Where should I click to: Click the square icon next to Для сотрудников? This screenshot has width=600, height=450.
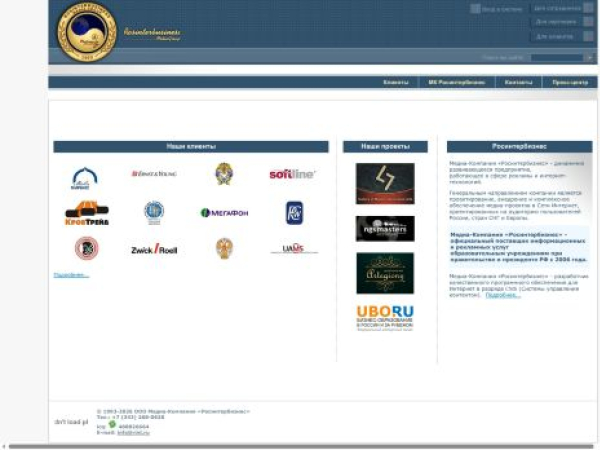[x=588, y=8]
